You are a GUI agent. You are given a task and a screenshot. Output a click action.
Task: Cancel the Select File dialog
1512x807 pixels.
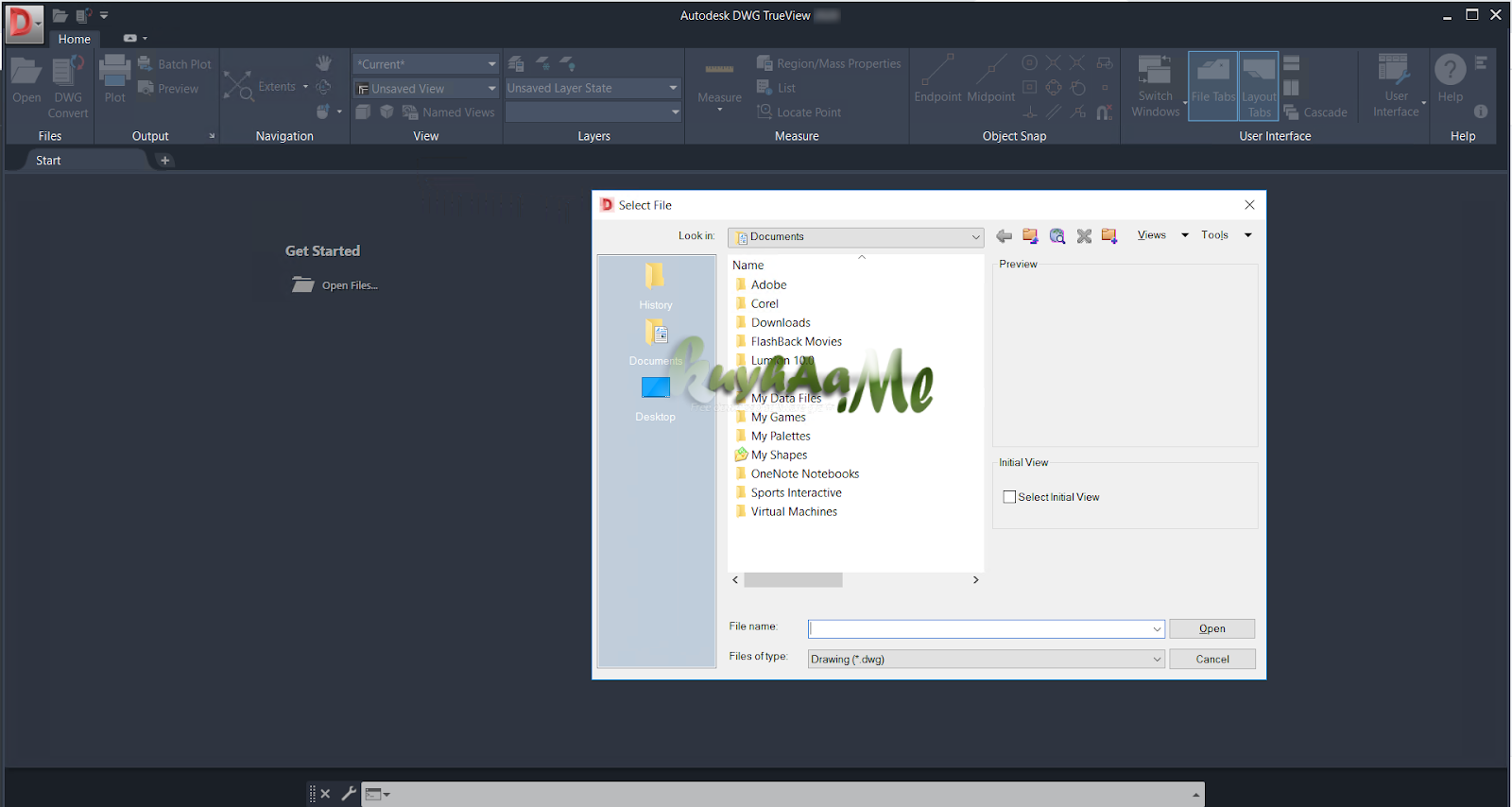point(1212,660)
